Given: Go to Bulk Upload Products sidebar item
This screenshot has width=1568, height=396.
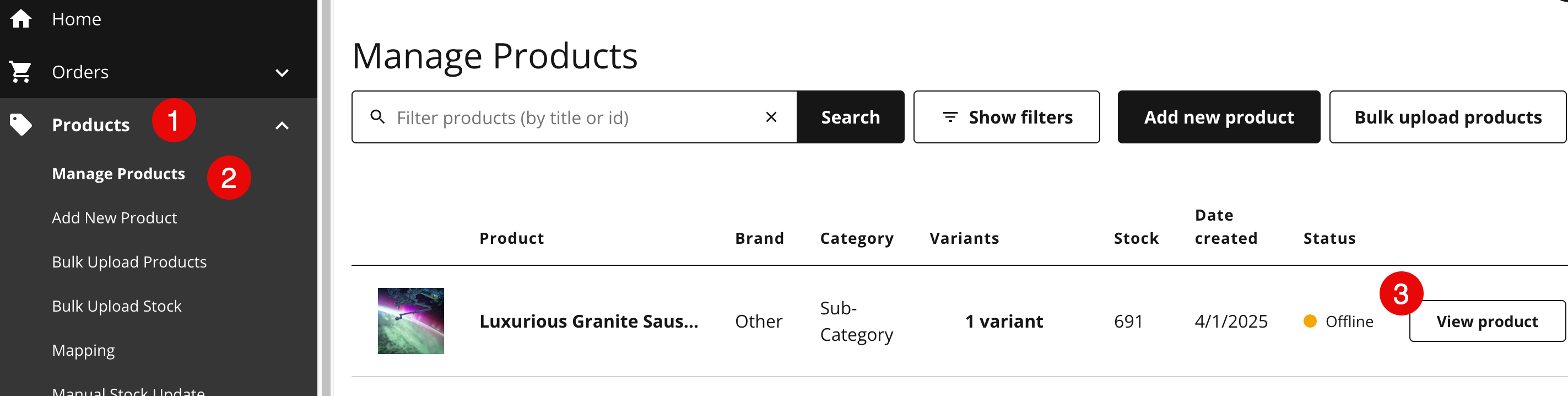Looking at the screenshot, I should pos(129,262).
